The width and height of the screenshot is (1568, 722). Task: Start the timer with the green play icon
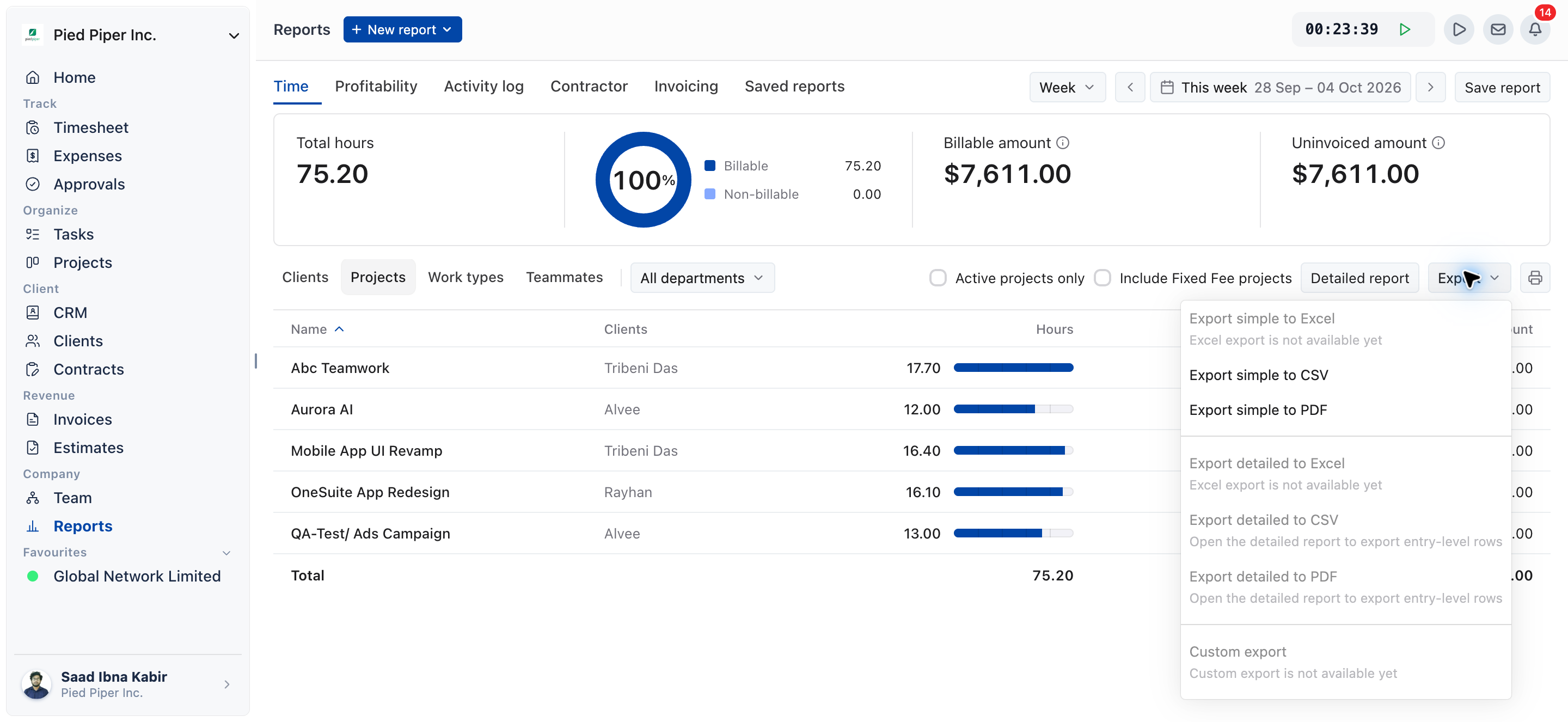[1404, 29]
